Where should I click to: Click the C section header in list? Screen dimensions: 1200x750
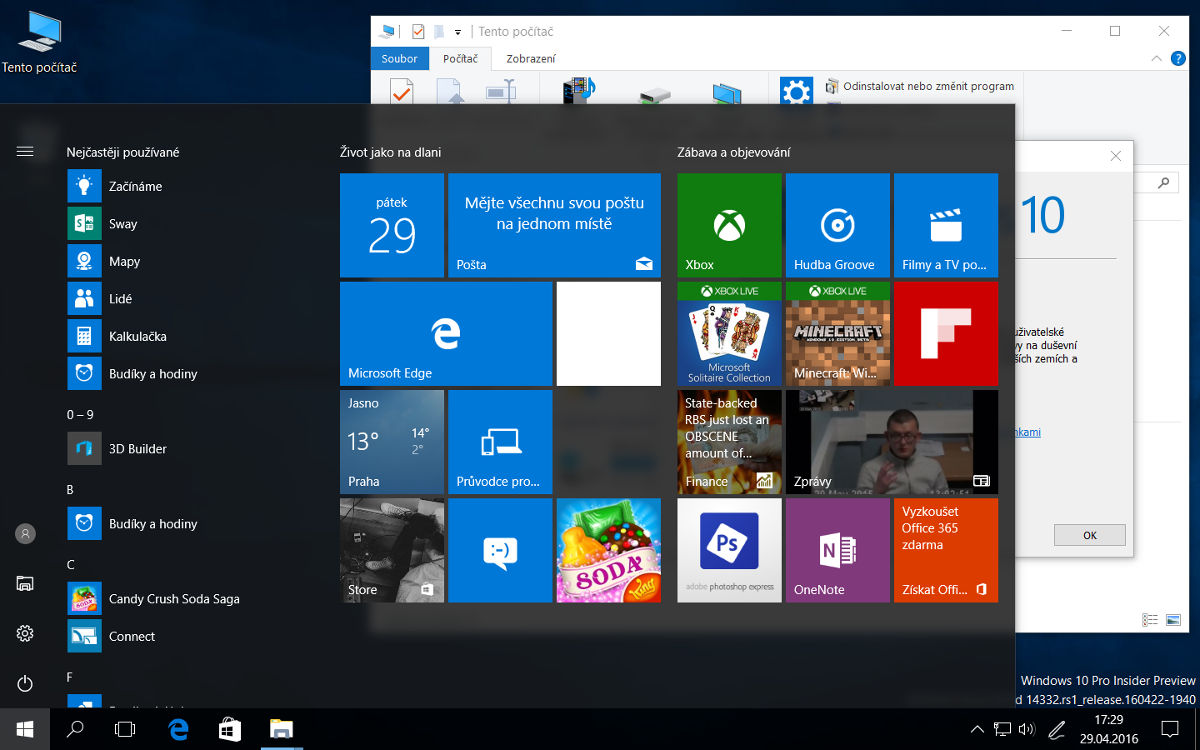[x=70, y=564]
